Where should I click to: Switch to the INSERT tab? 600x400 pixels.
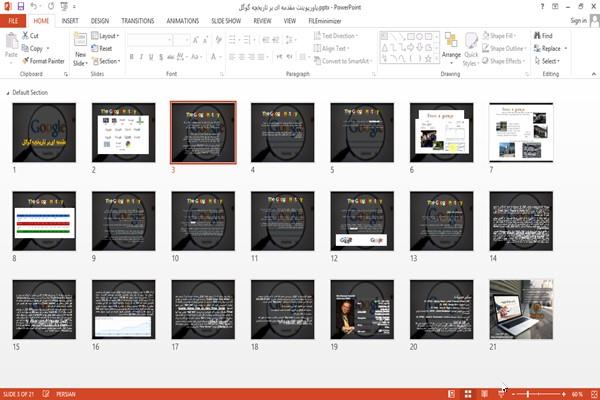click(70, 21)
